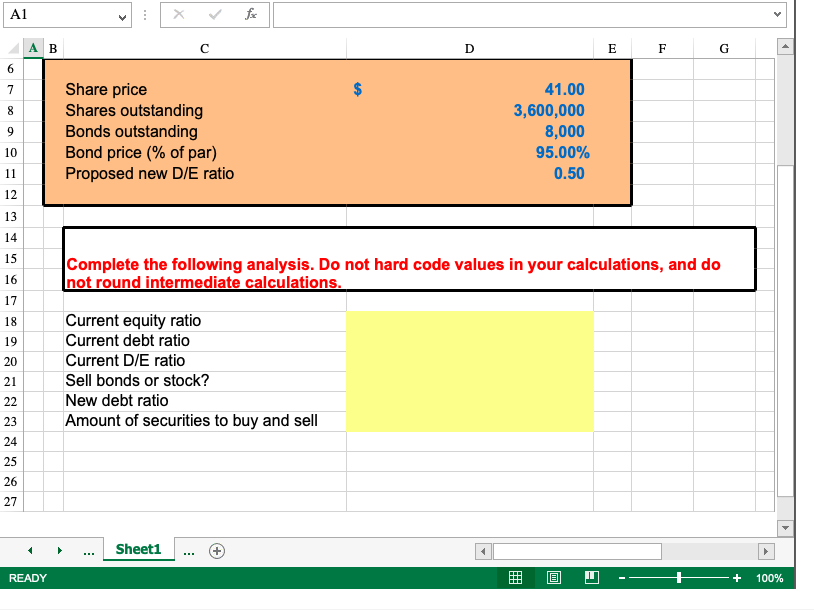Click the 41.00 share price value
The height and width of the screenshot is (613, 814).
pyautogui.click(x=564, y=89)
